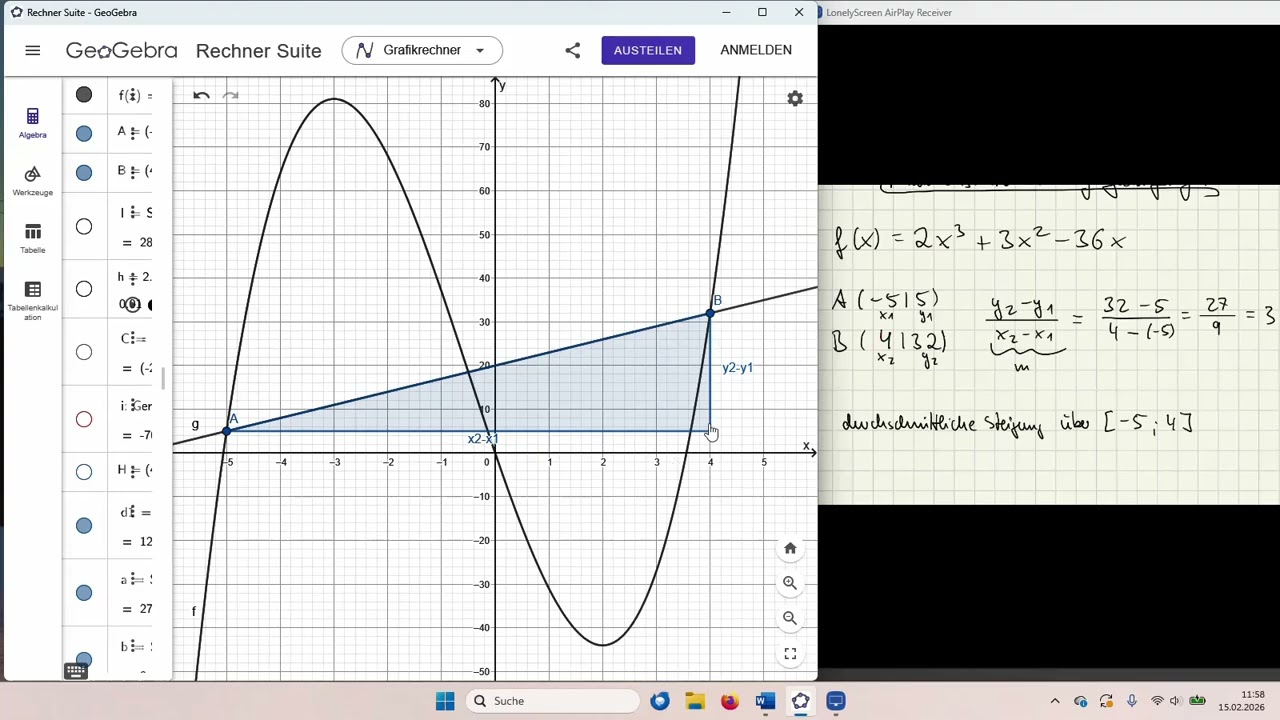Reset graph to standard home view
1280x720 pixels.
[790, 548]
